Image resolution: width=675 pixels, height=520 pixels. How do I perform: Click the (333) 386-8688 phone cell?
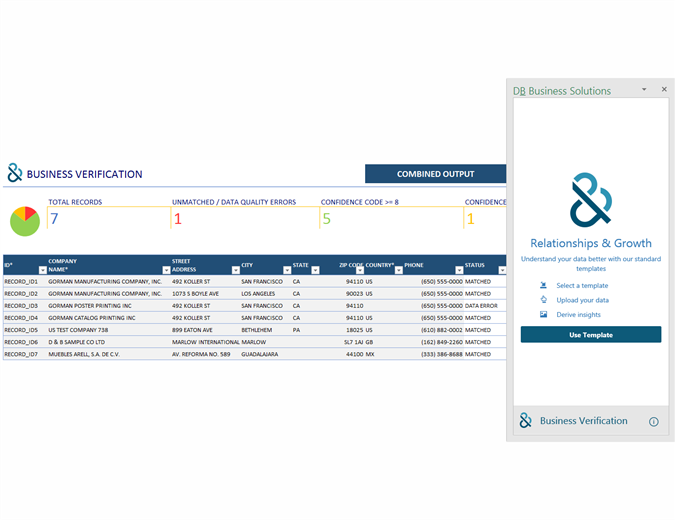[x=442, y=354]
